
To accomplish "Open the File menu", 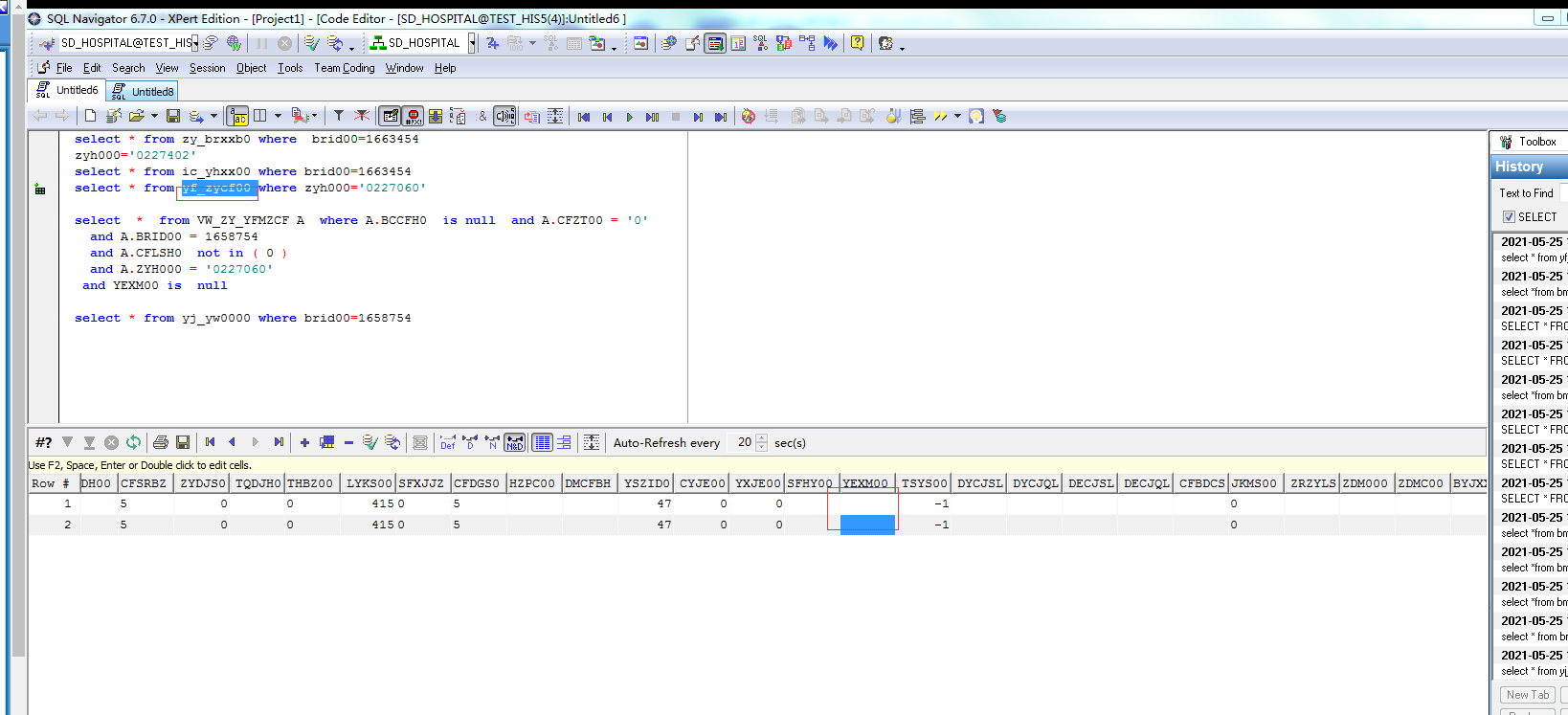I will [x=64, y=68].
